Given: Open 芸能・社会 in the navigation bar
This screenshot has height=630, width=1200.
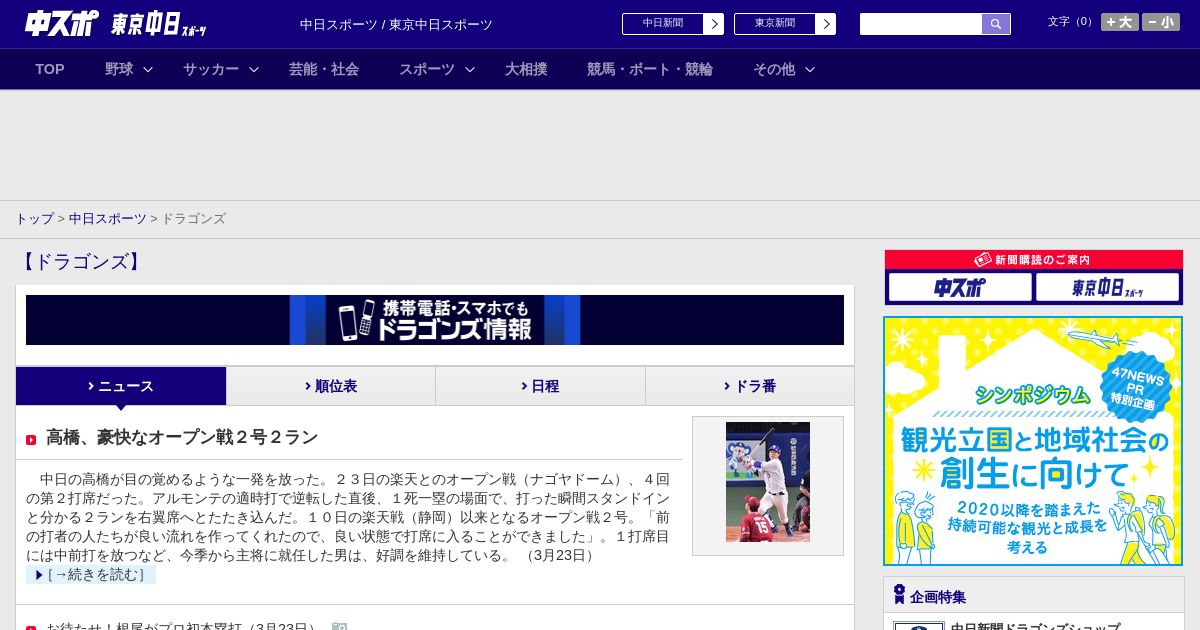Looking at the screenshot, I should tap(324, 69).
